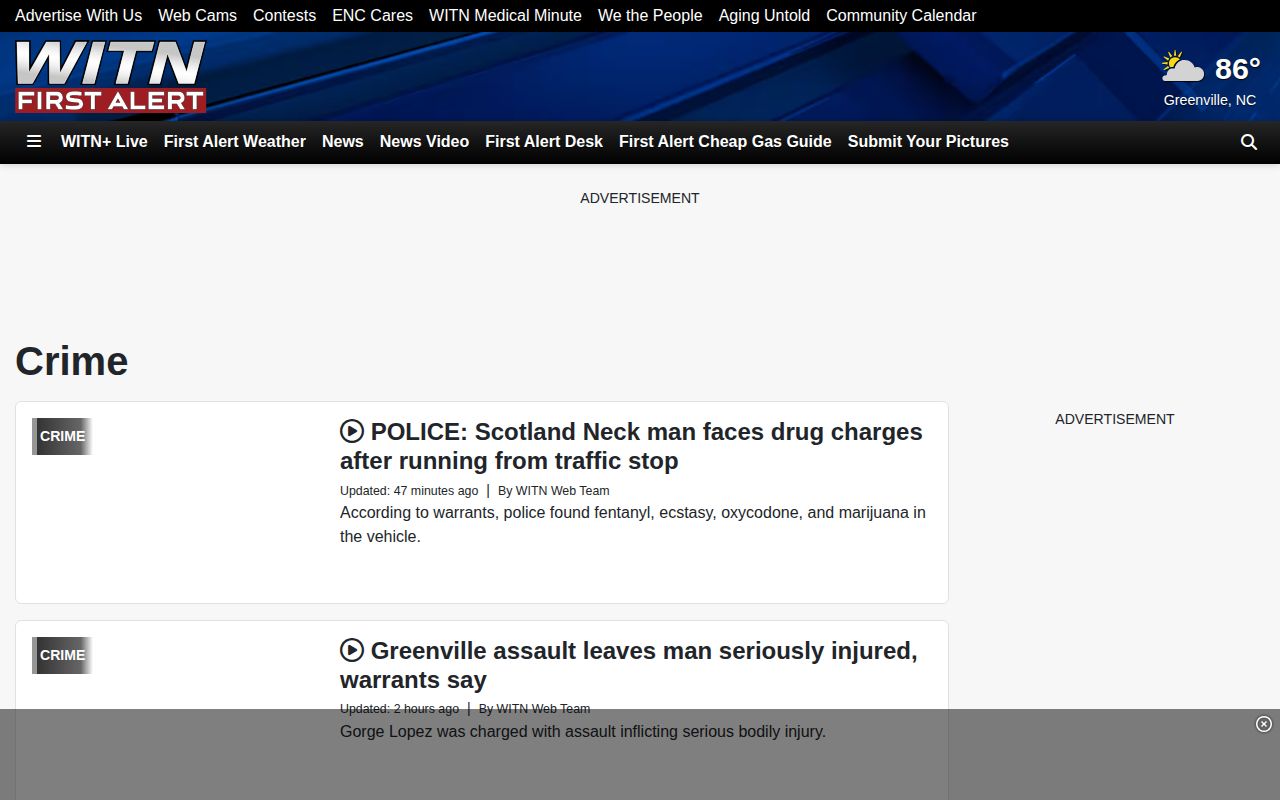The width and height of the screenshot is (1280, 800).
Task: Select News Video menu item
Action: pyautogui.click(x=424, y=142)
